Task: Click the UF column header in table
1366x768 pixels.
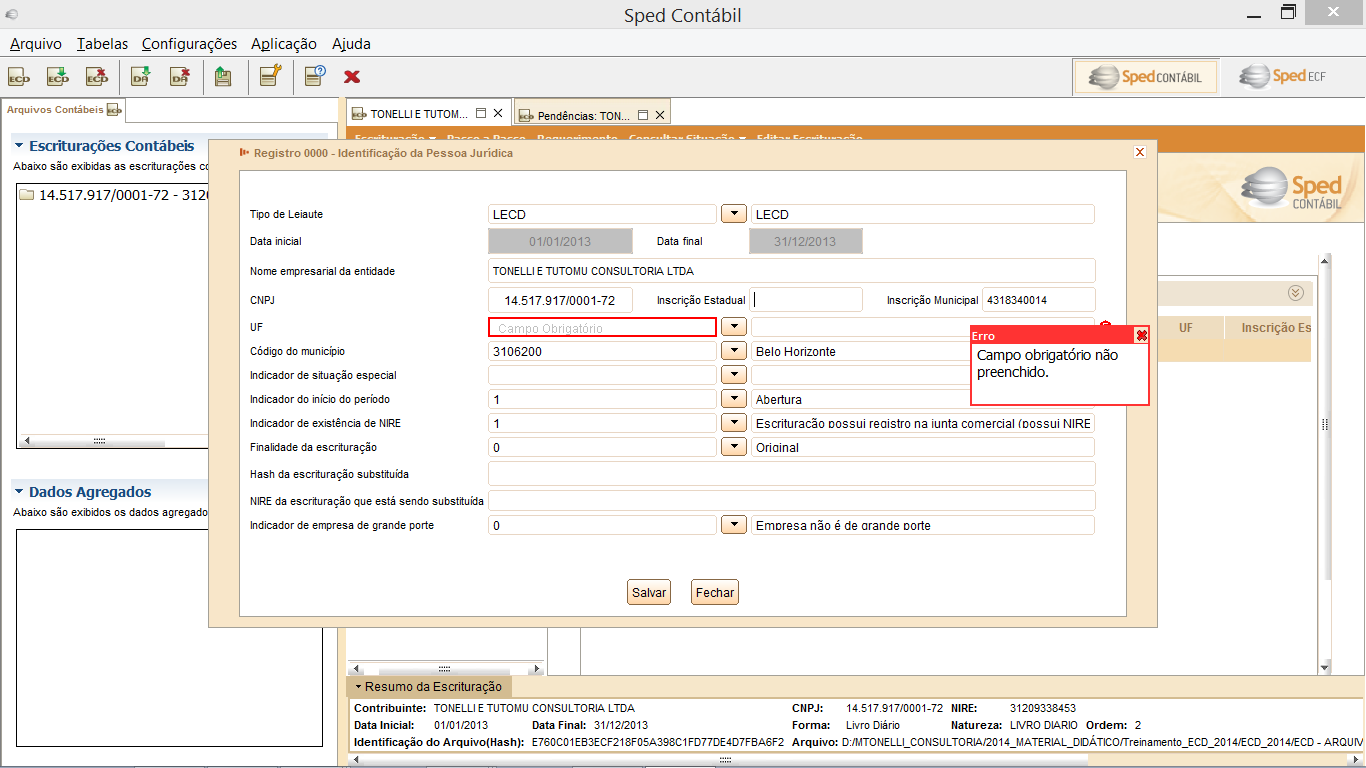Action: tap(1185, 327)
